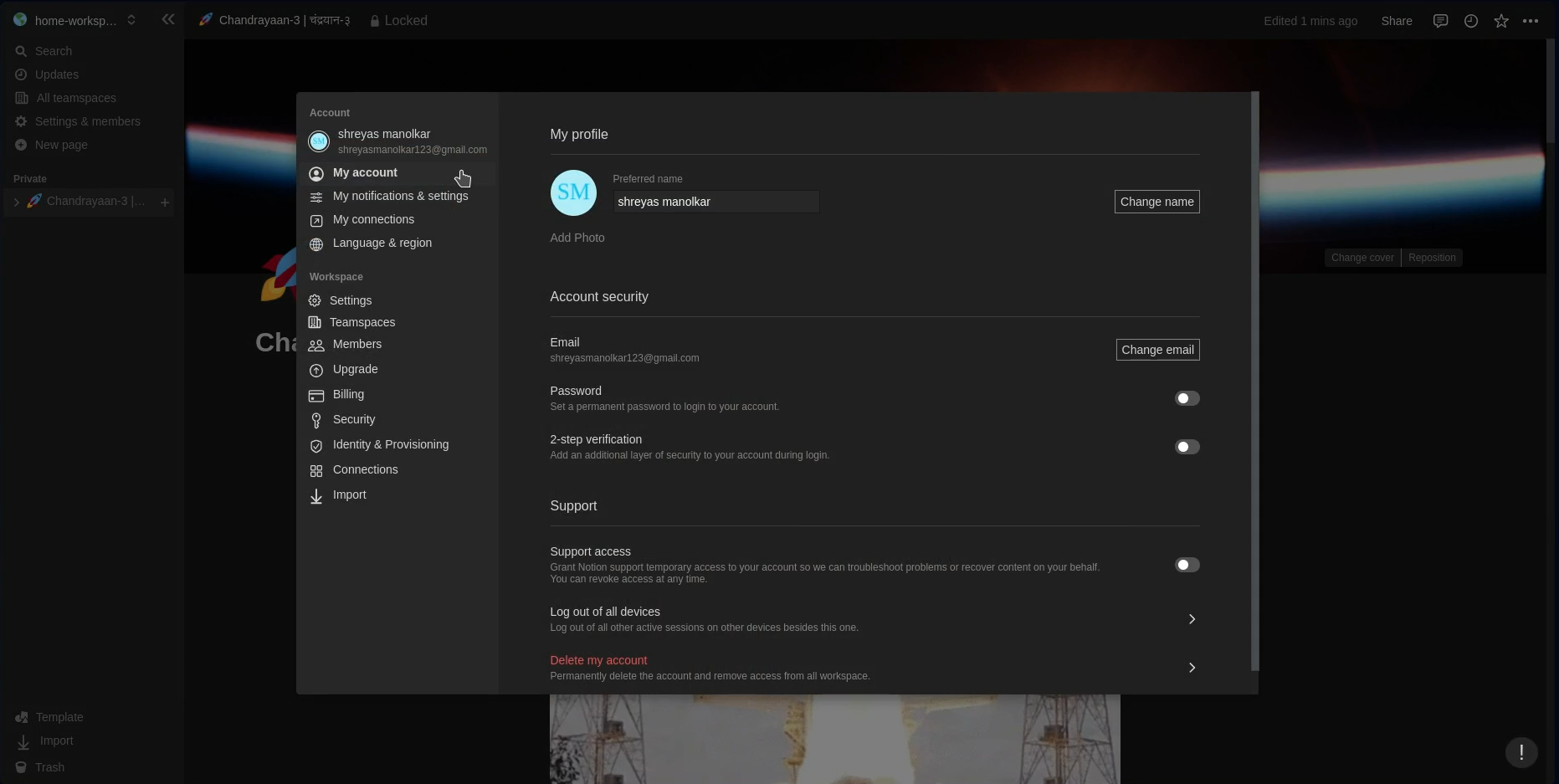The image size is (1559, 784).
Task: Add new page with plus icon beside Private
Action: coord(165,202)
